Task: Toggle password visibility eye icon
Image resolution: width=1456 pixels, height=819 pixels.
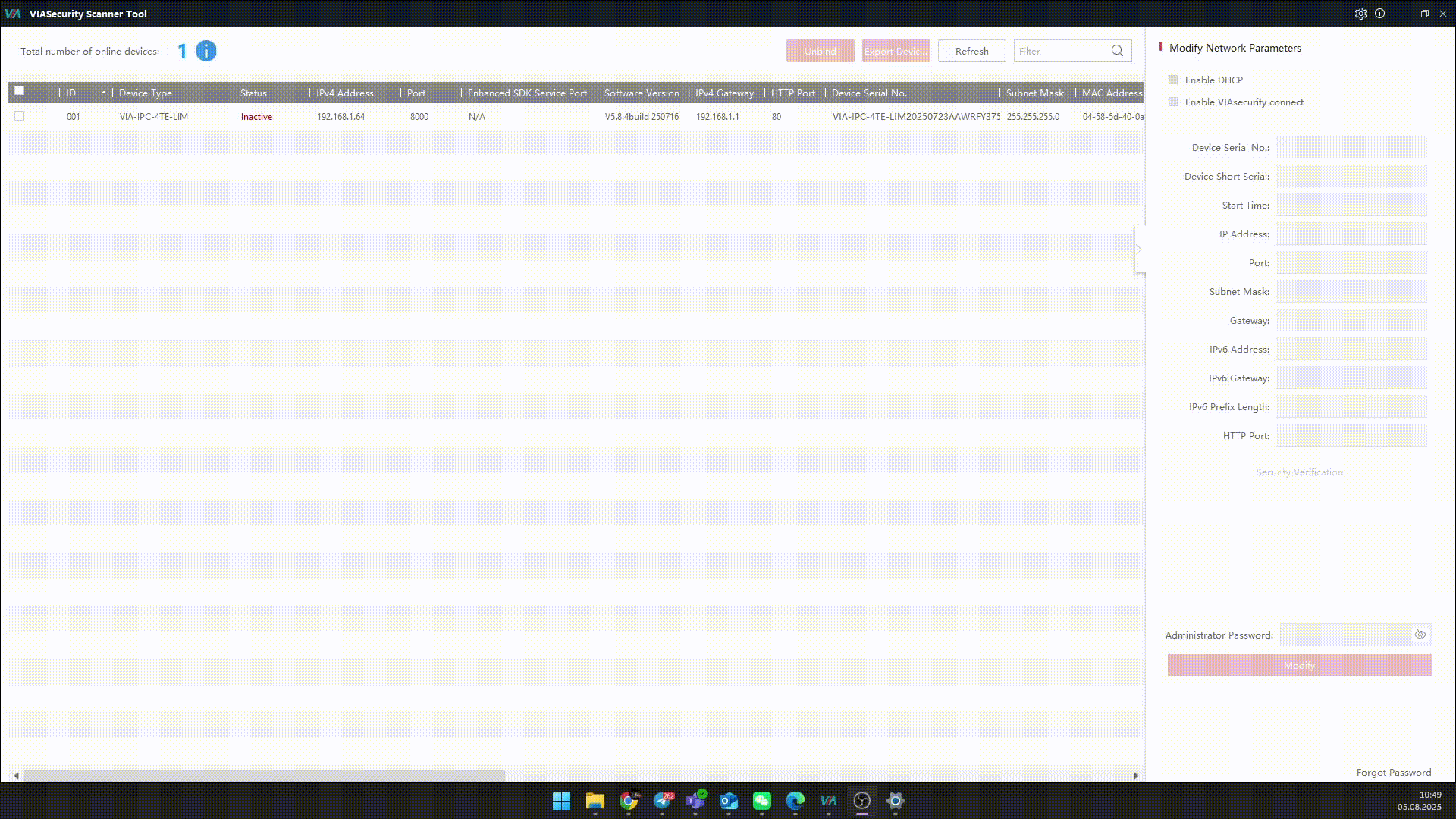Action: 1420,635
